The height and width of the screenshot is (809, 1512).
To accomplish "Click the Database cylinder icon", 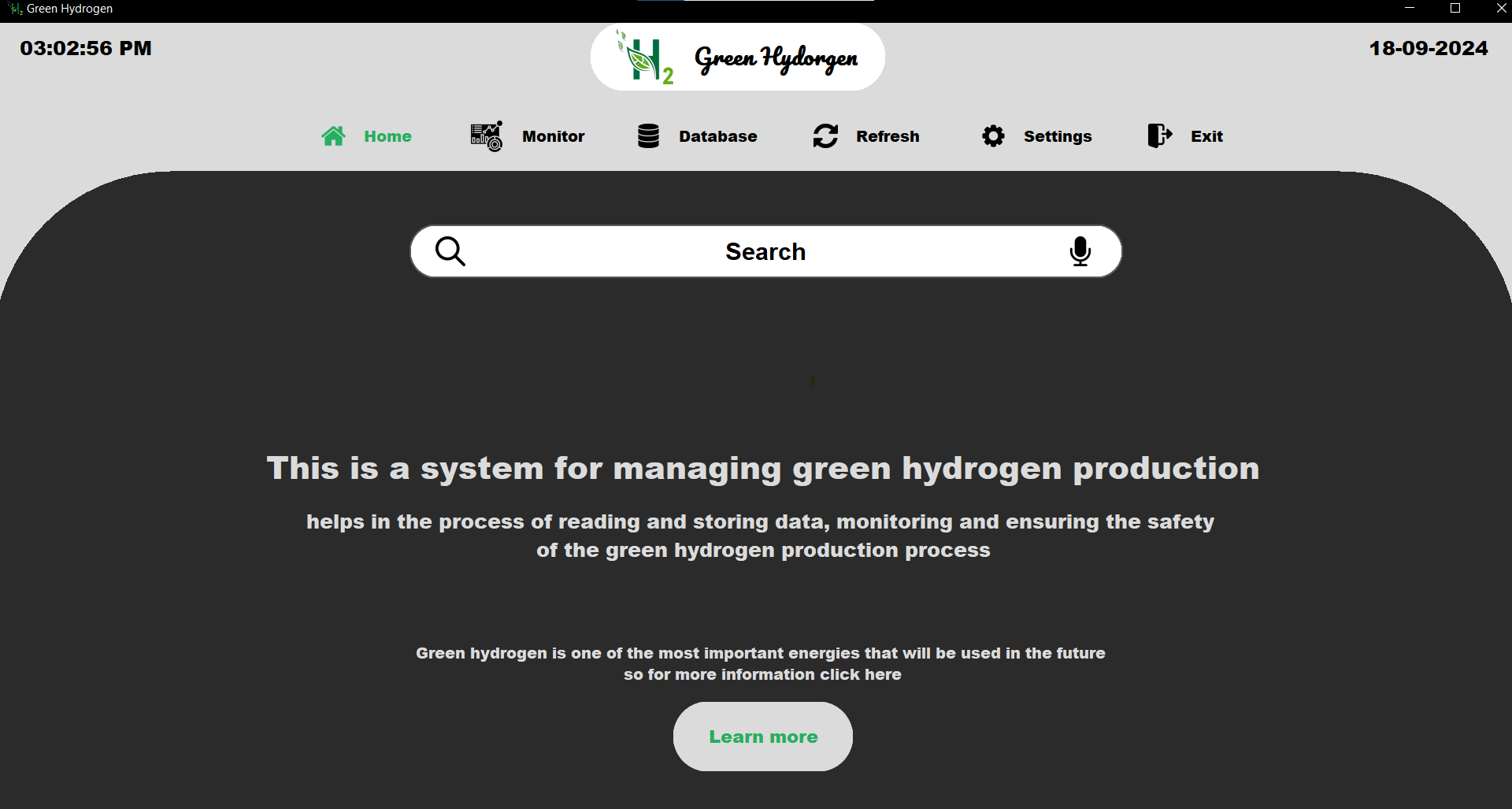I will point(648,136).
